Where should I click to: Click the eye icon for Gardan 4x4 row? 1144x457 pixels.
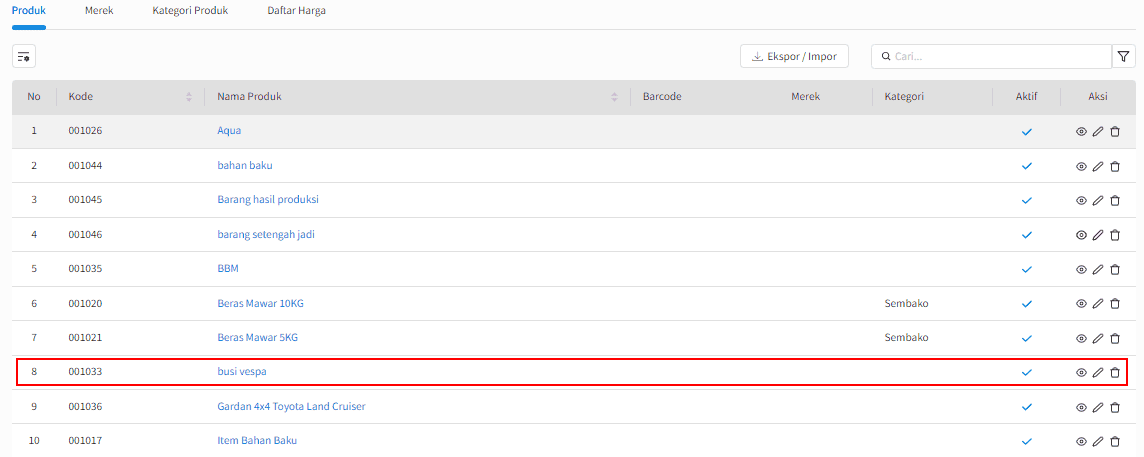(x=1081, y=407)
